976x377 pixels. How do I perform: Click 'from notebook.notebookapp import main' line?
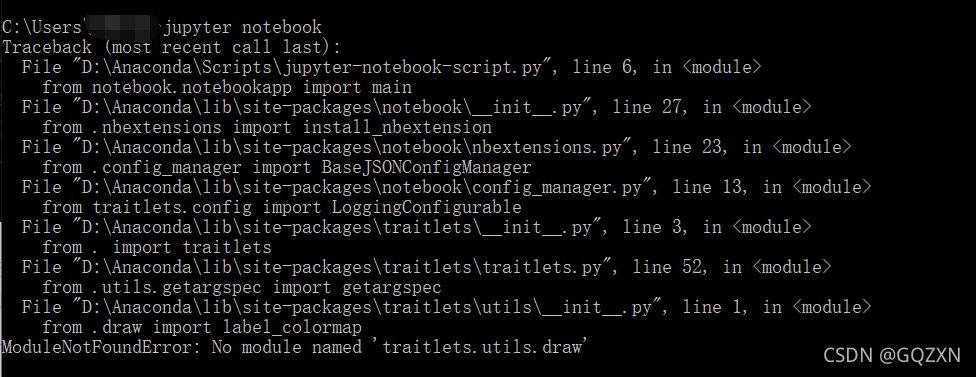(x=227, y=87)
